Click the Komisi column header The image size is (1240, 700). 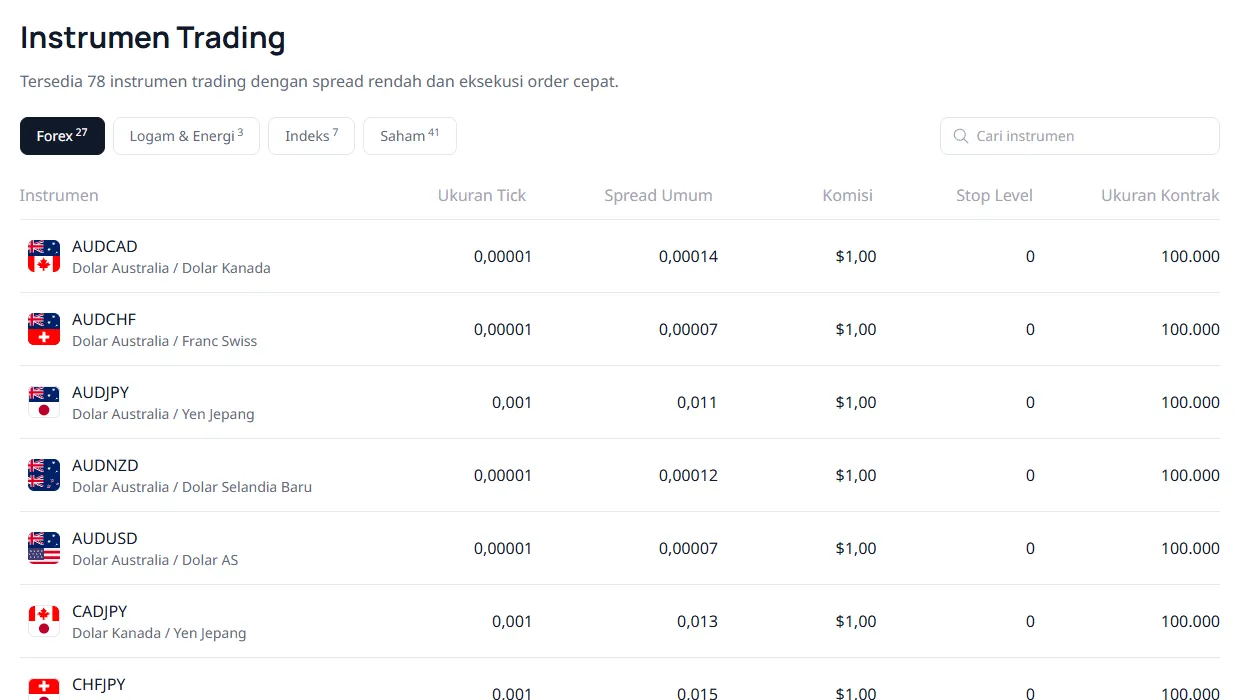[848, 195]
